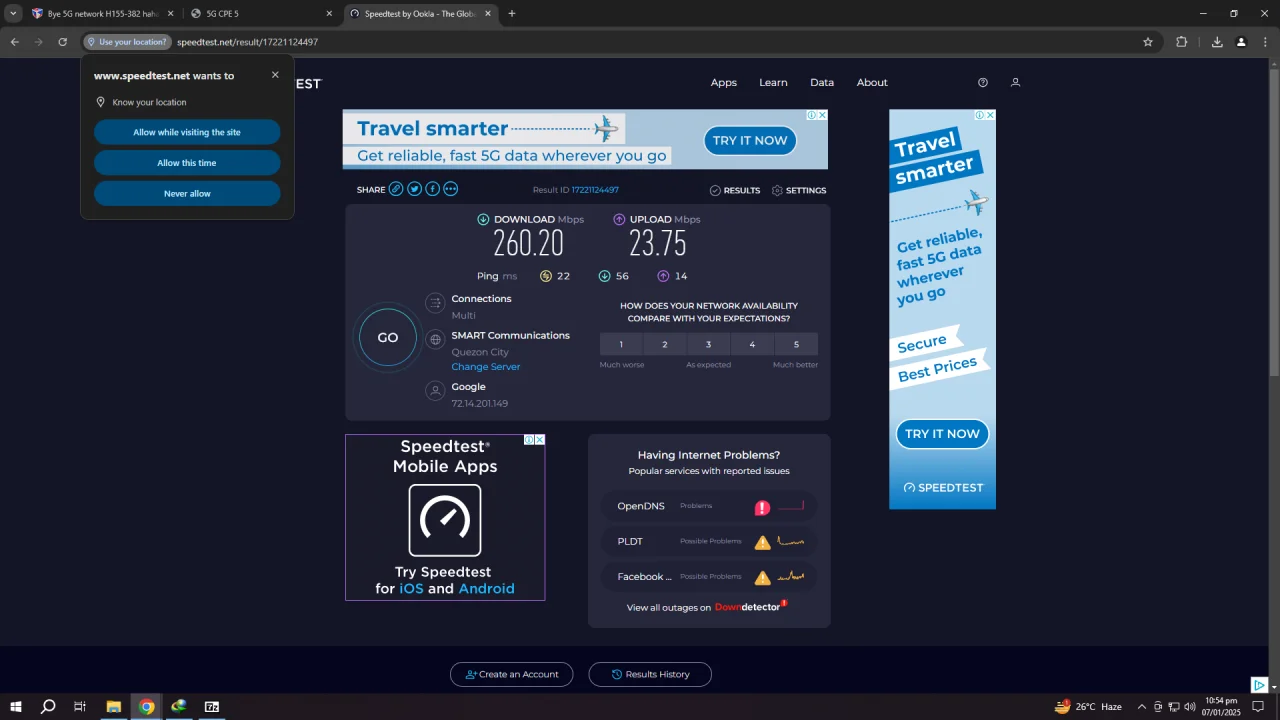Open Results History

point(650,674)
